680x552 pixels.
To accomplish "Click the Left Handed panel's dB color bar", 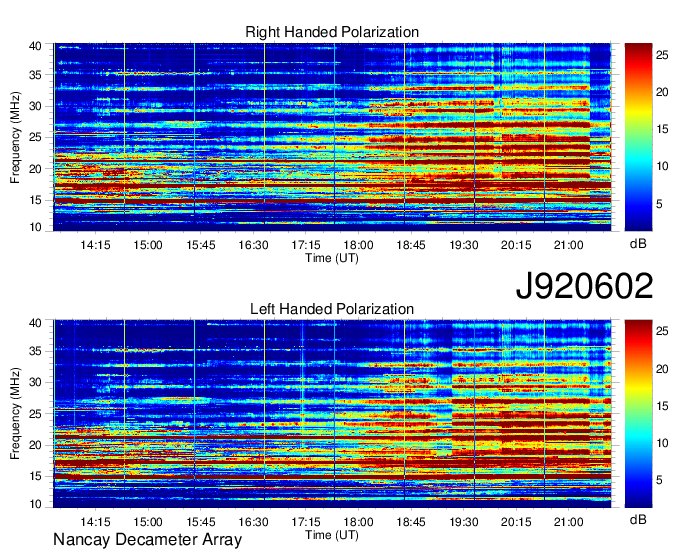I will pyautogui.click(x=638, y=414).
